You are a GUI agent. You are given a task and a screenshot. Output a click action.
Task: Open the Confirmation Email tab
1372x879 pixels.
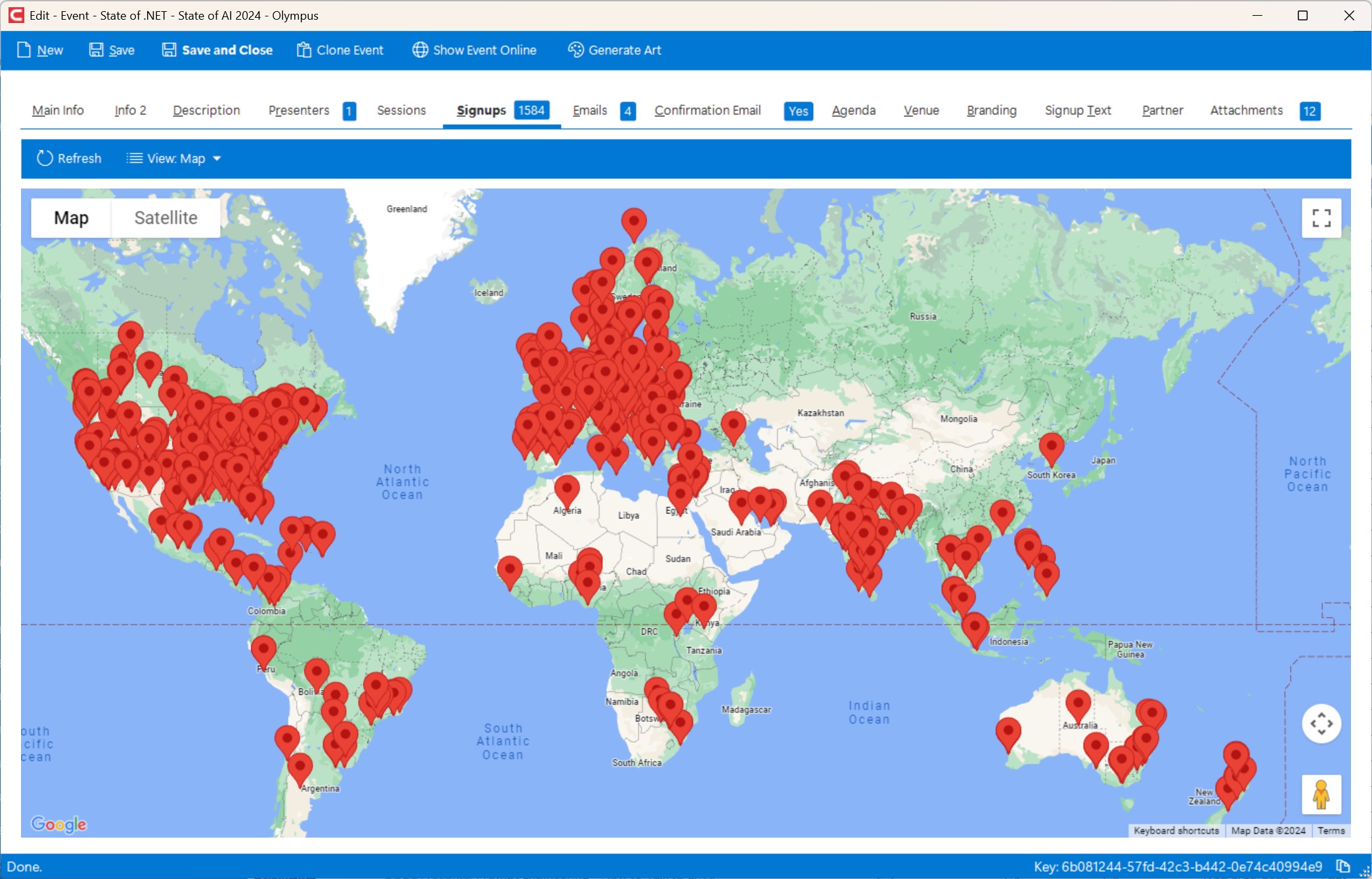707,110
